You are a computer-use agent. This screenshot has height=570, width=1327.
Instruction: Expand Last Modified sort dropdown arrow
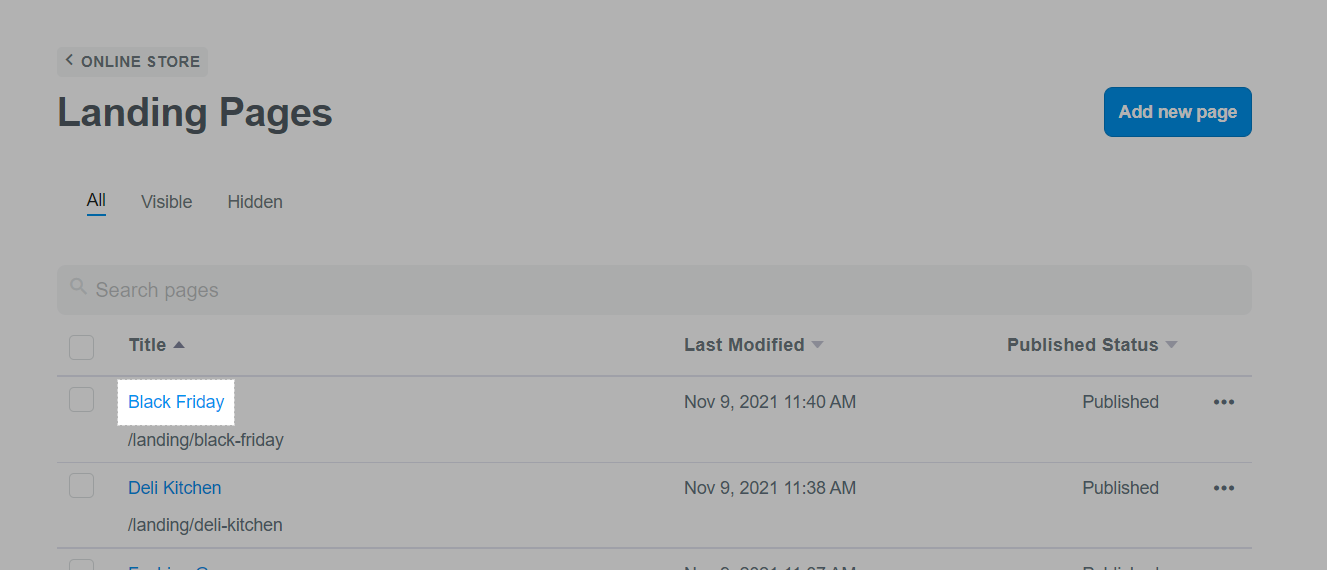(x=817, y=345)
